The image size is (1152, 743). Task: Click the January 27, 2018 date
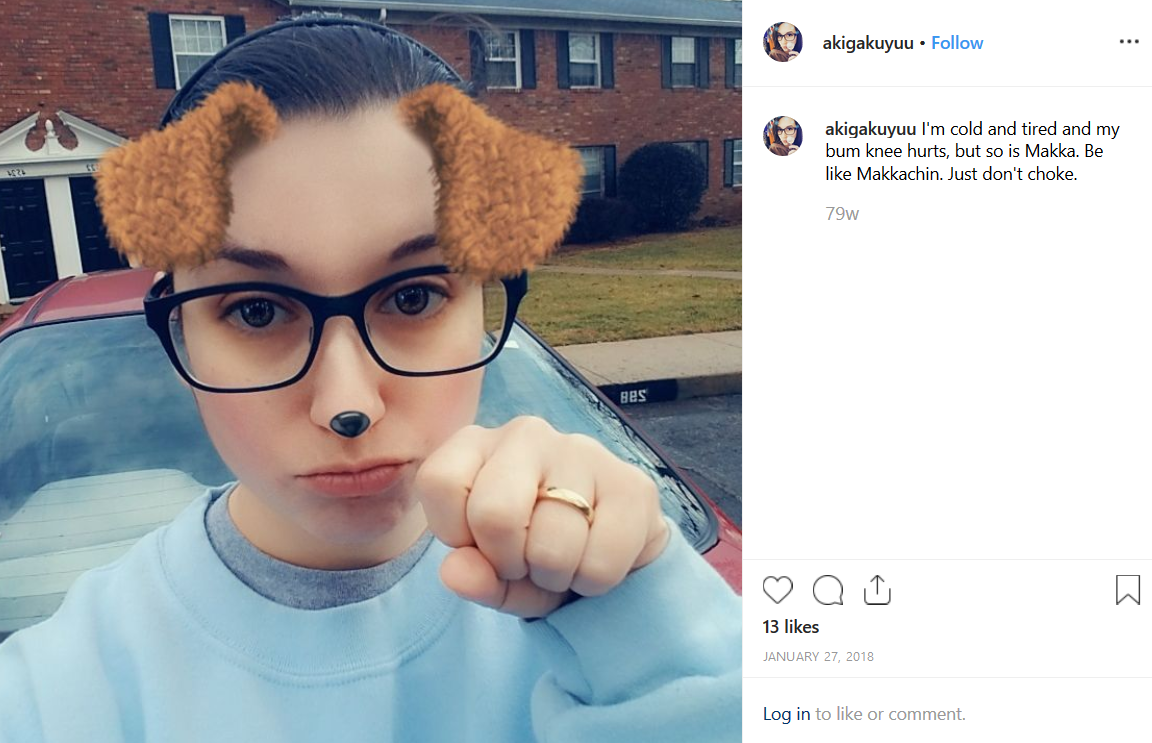click(x=818, y=657)
